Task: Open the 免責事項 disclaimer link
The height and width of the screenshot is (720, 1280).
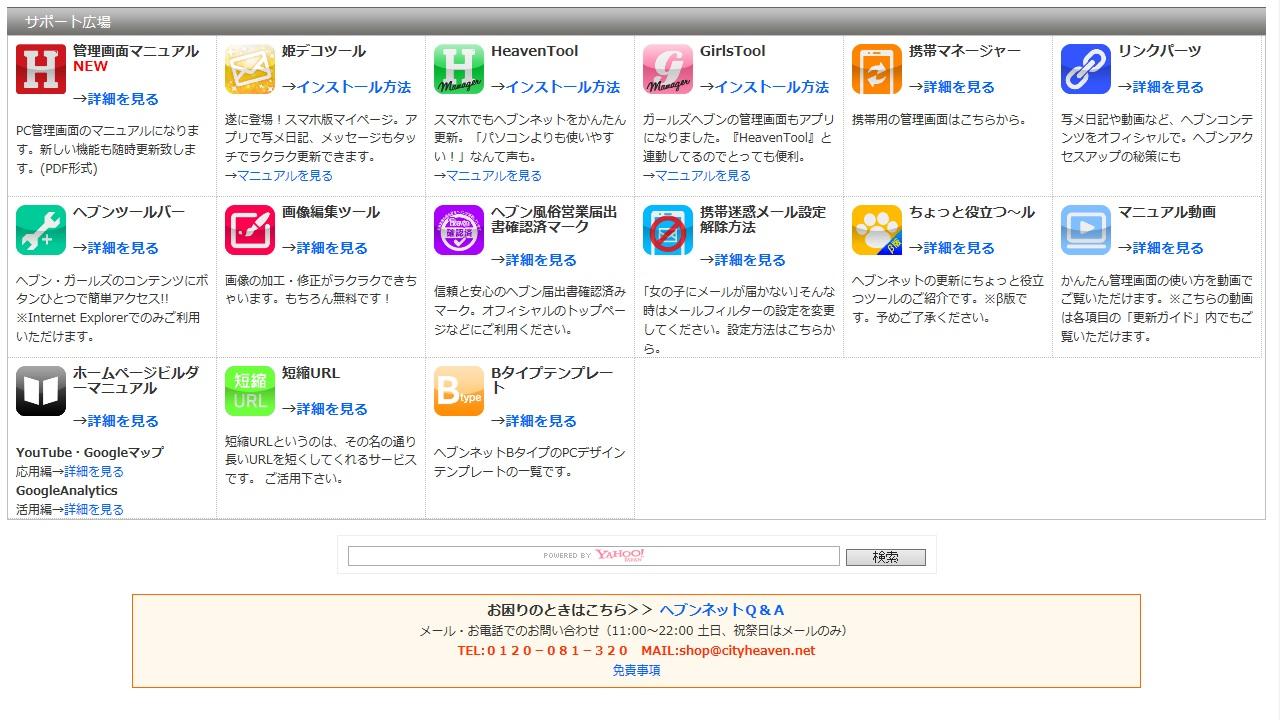Action: 636,671
